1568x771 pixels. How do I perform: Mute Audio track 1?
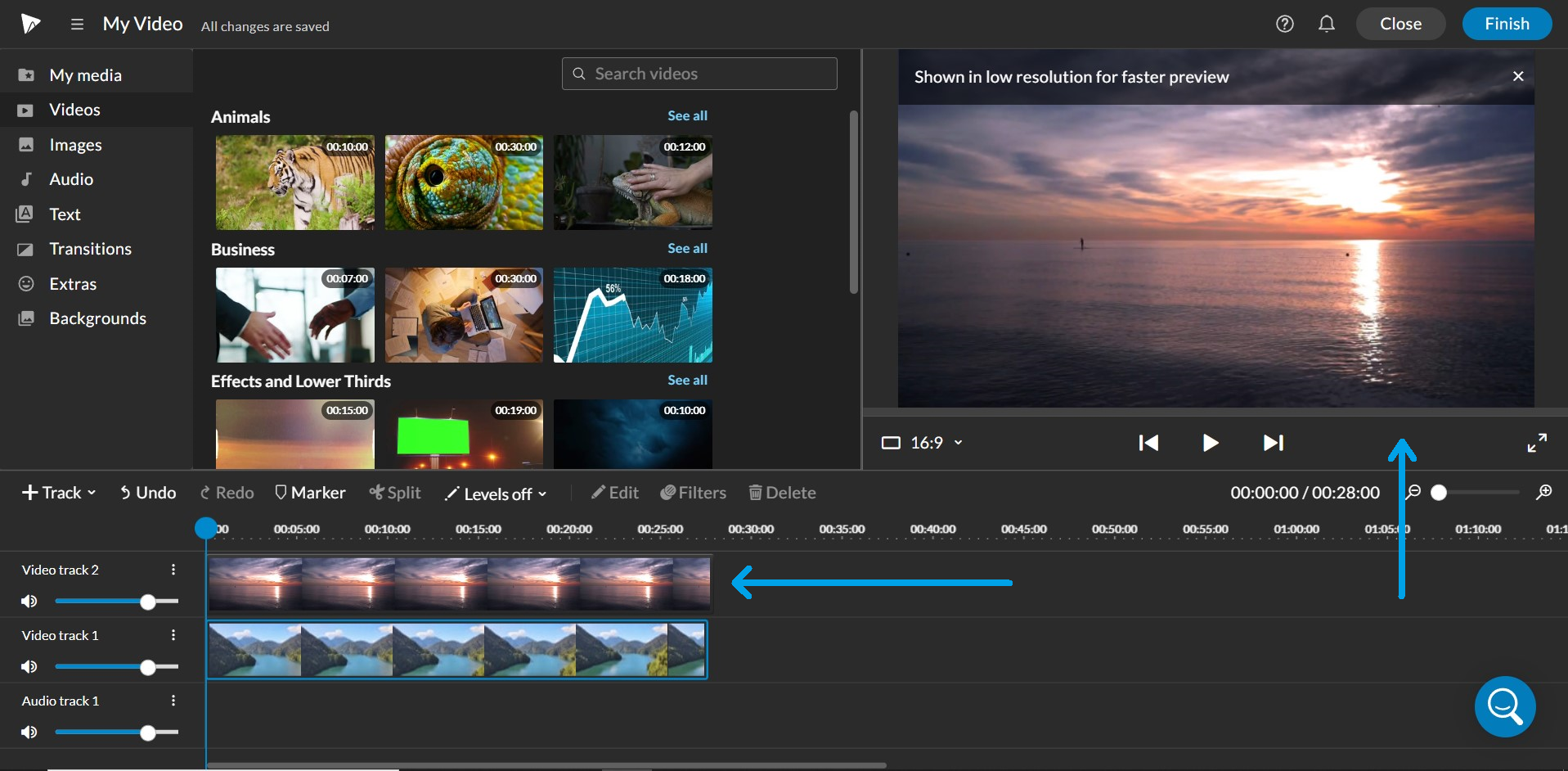[x=30, y=732]
